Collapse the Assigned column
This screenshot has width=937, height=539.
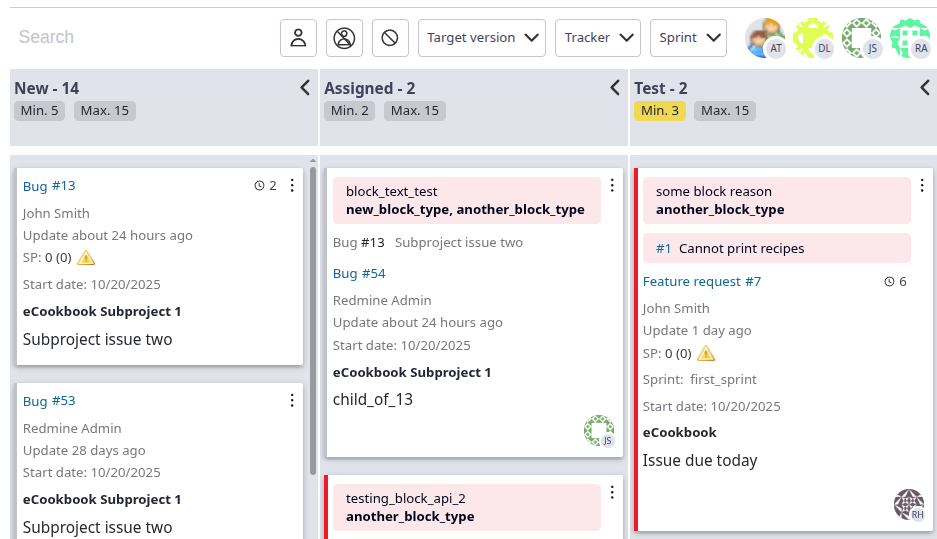click(x=615, y=88)
